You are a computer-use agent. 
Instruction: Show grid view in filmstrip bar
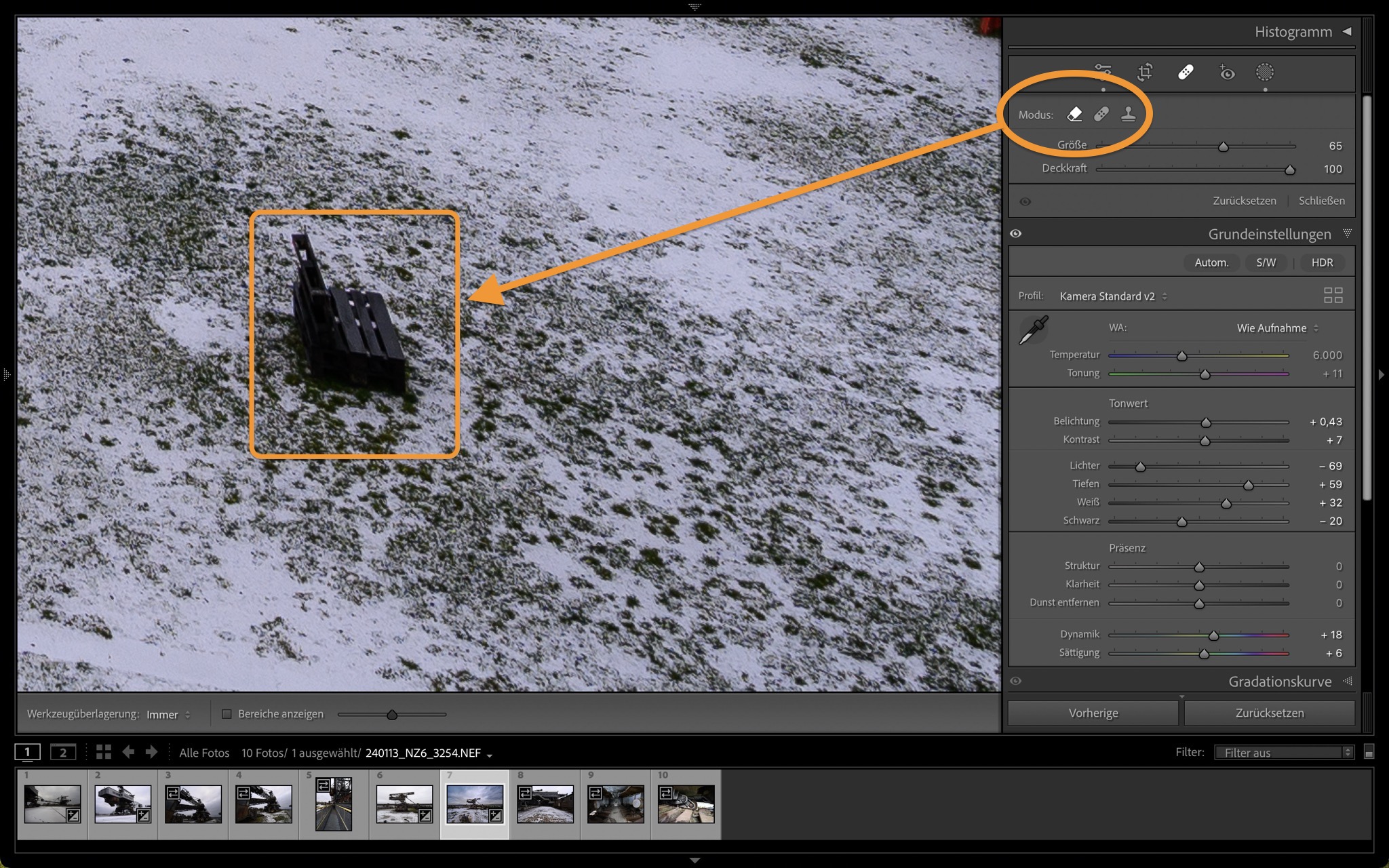point(103,752)
